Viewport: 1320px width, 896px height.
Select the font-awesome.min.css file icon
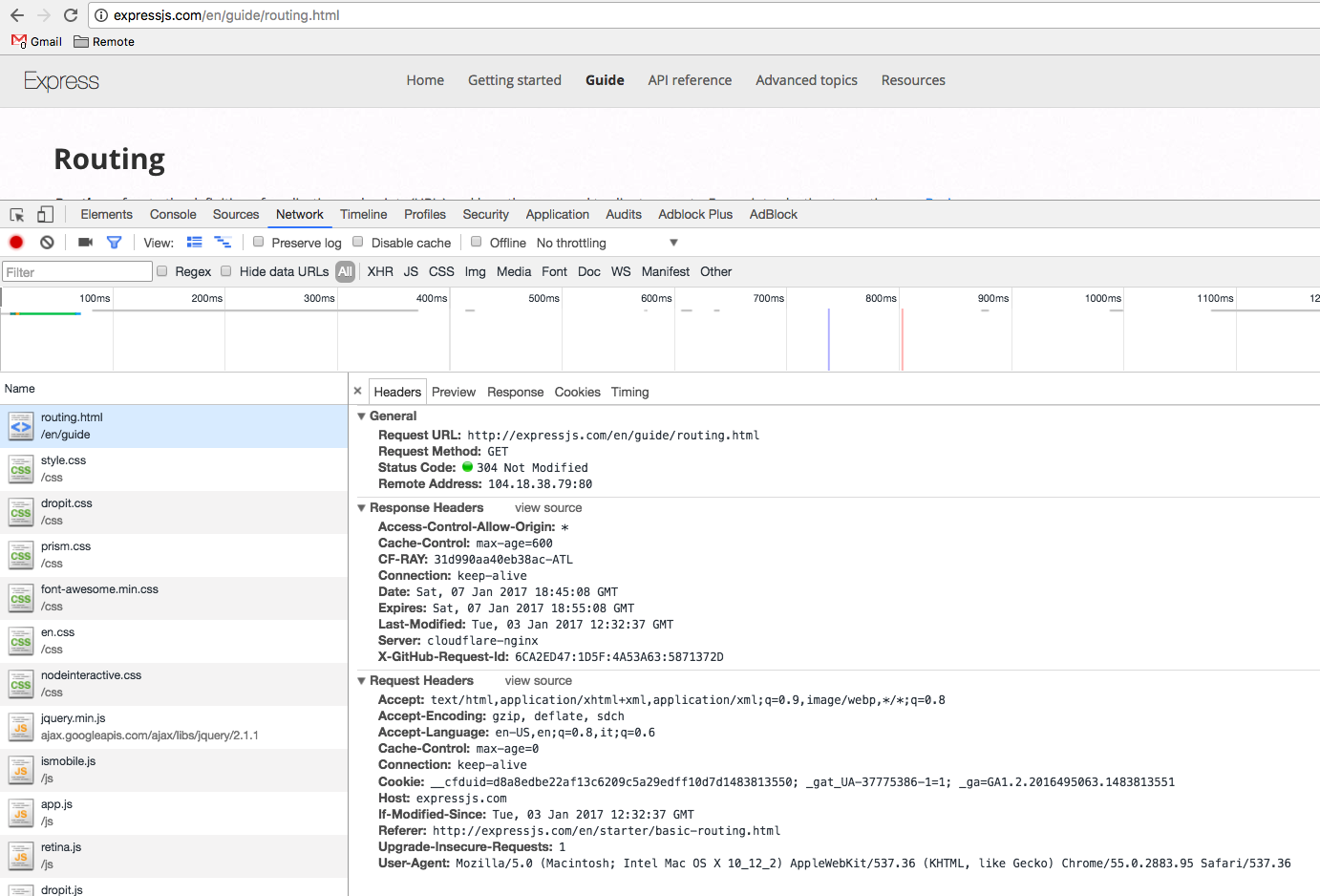click(x=21, y=598)
